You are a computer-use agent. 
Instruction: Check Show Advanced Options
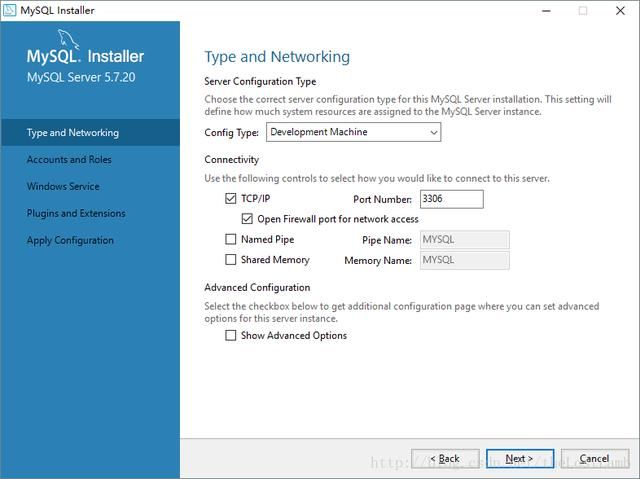pyautogui.click(x=231, y=335)
